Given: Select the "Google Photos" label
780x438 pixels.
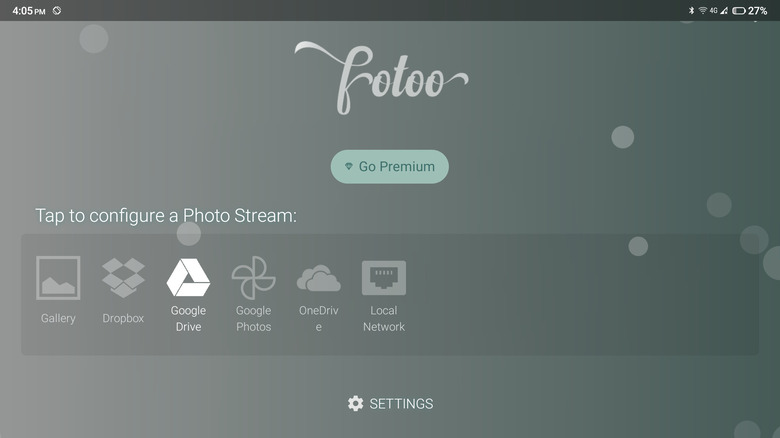Looking at the screenshot, I should coord(253,319).
